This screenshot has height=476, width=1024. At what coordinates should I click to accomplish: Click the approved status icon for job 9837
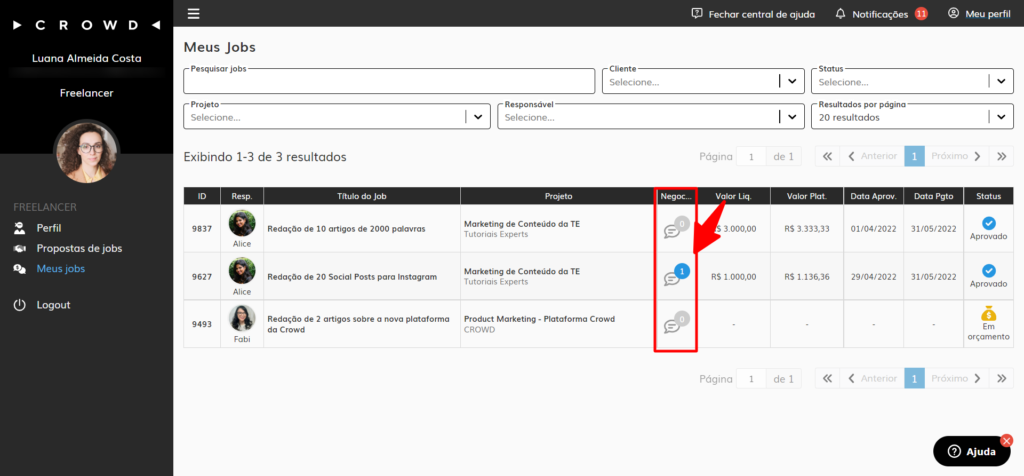click(988, 222)
